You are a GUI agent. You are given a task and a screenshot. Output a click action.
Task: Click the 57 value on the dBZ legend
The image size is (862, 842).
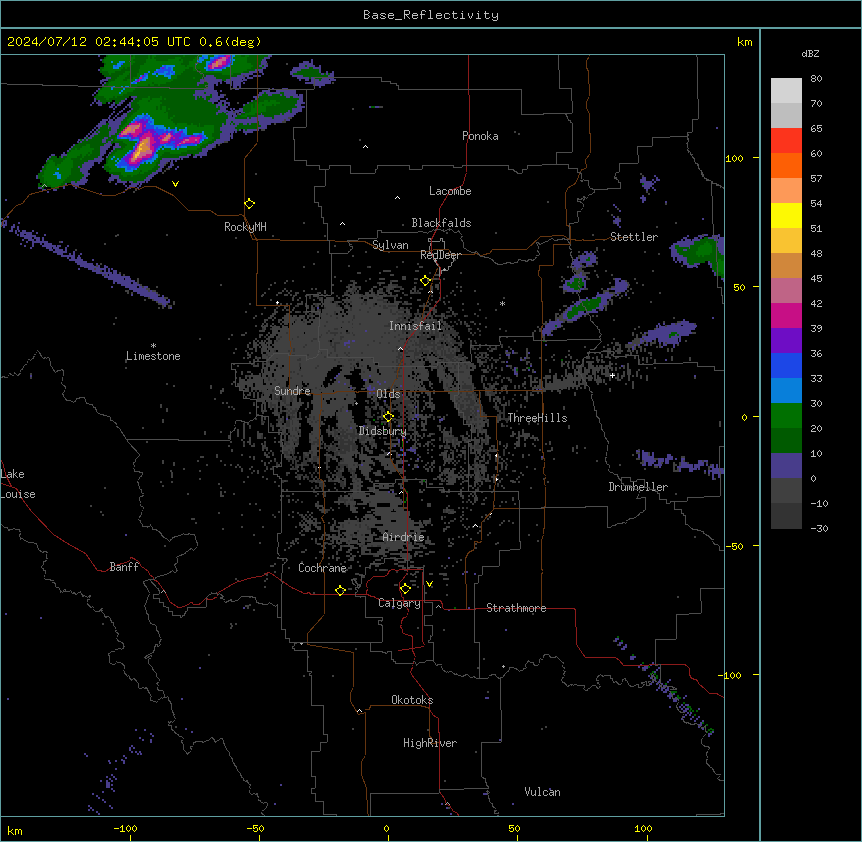pyautogui.click(x=816, y=179)
